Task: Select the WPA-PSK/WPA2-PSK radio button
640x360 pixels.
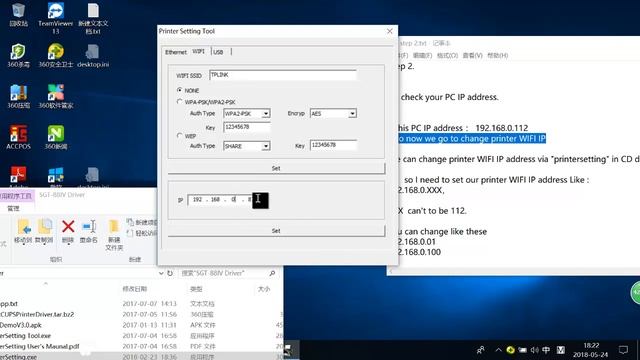Action: tap(180, 101)
